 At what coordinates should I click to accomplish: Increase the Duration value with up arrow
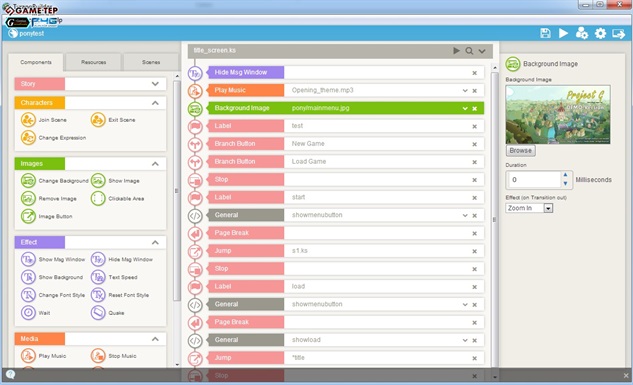point(565,175)
